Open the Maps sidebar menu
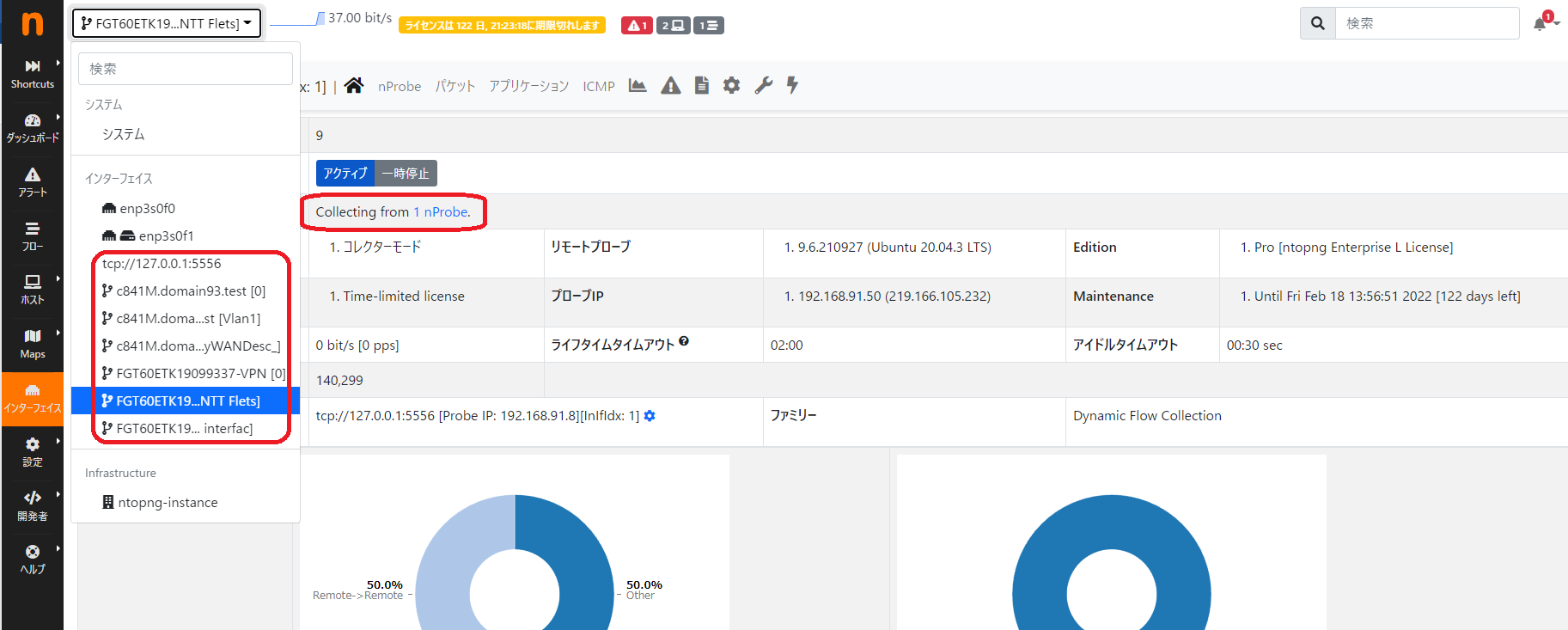Screen dimensions: 1568x630 point(33,344)
